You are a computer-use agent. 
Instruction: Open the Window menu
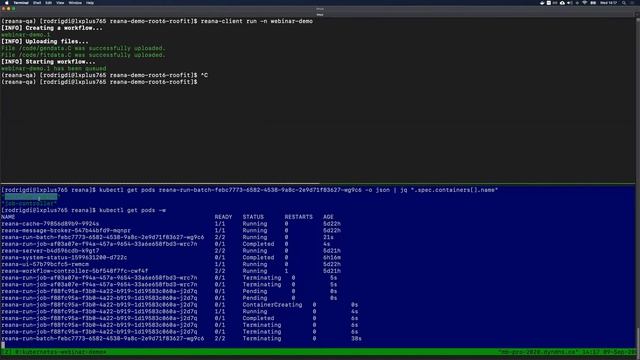75,2
